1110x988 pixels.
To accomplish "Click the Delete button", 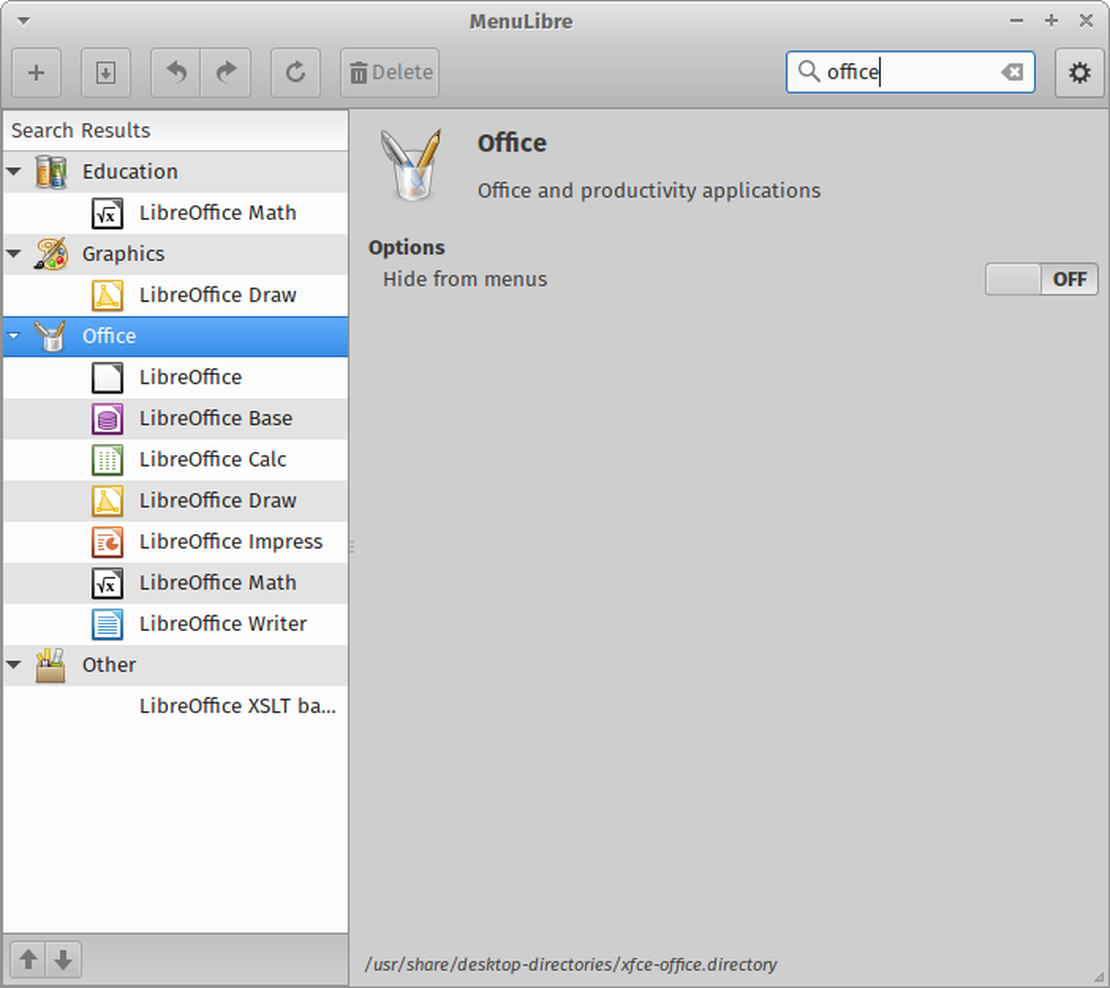I will point(389,72).
